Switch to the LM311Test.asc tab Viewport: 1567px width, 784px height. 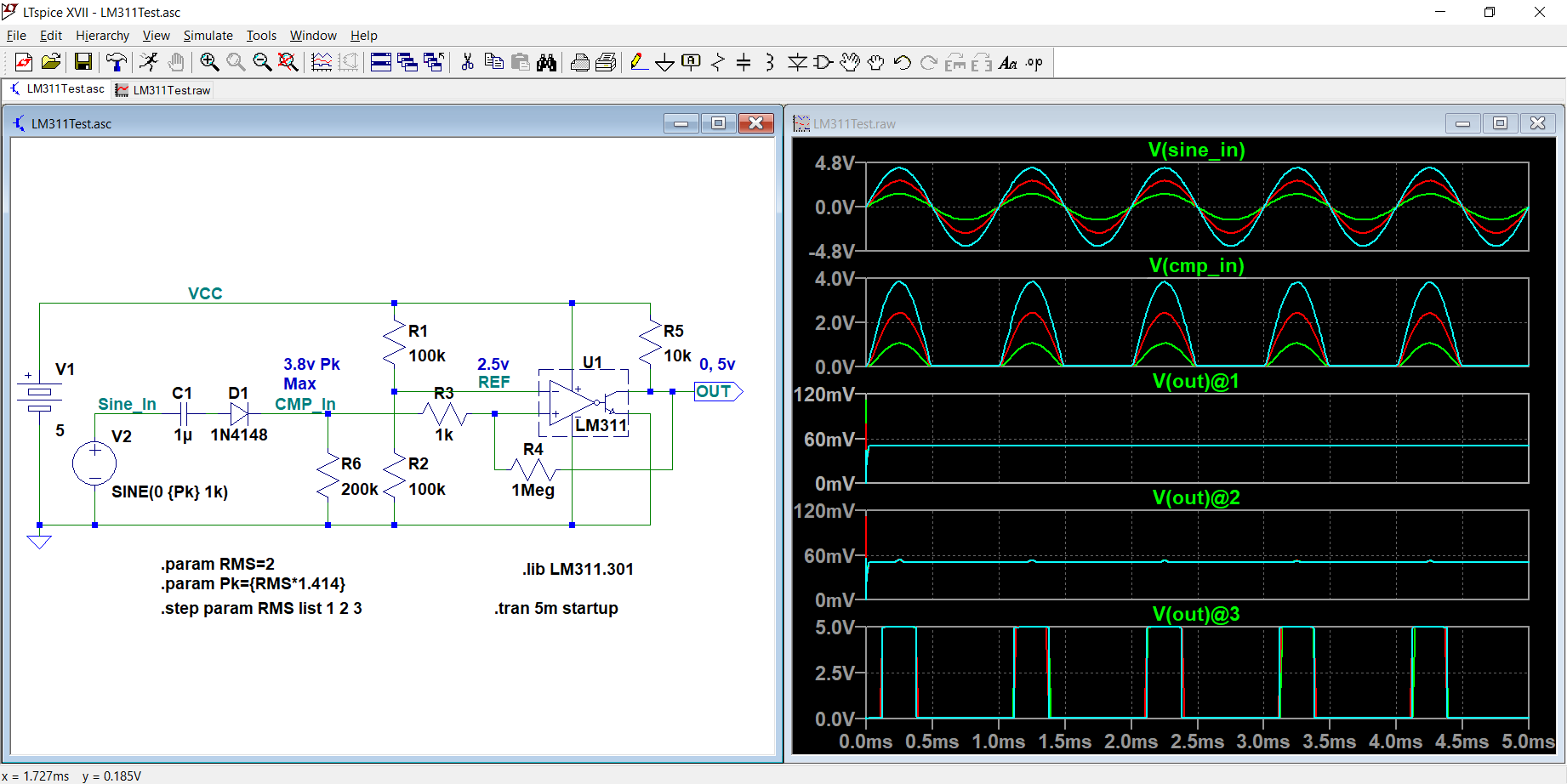[57, 89]
